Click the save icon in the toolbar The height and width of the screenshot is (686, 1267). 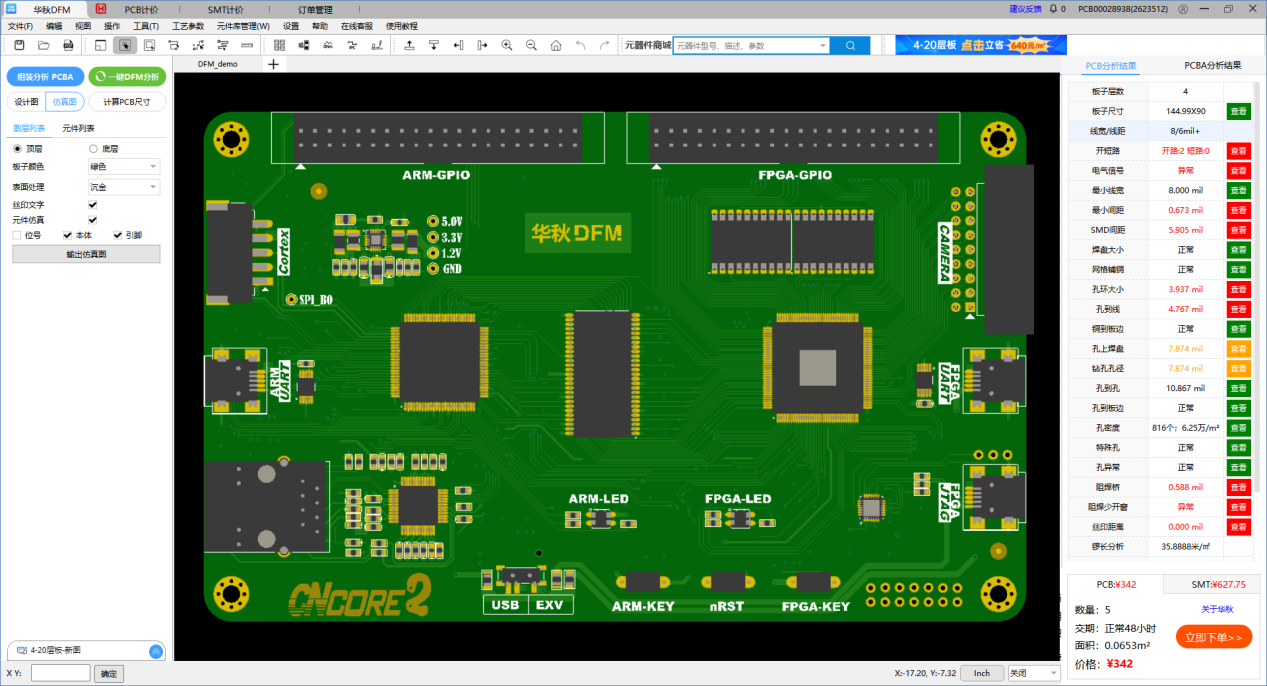tap(19, 45)
